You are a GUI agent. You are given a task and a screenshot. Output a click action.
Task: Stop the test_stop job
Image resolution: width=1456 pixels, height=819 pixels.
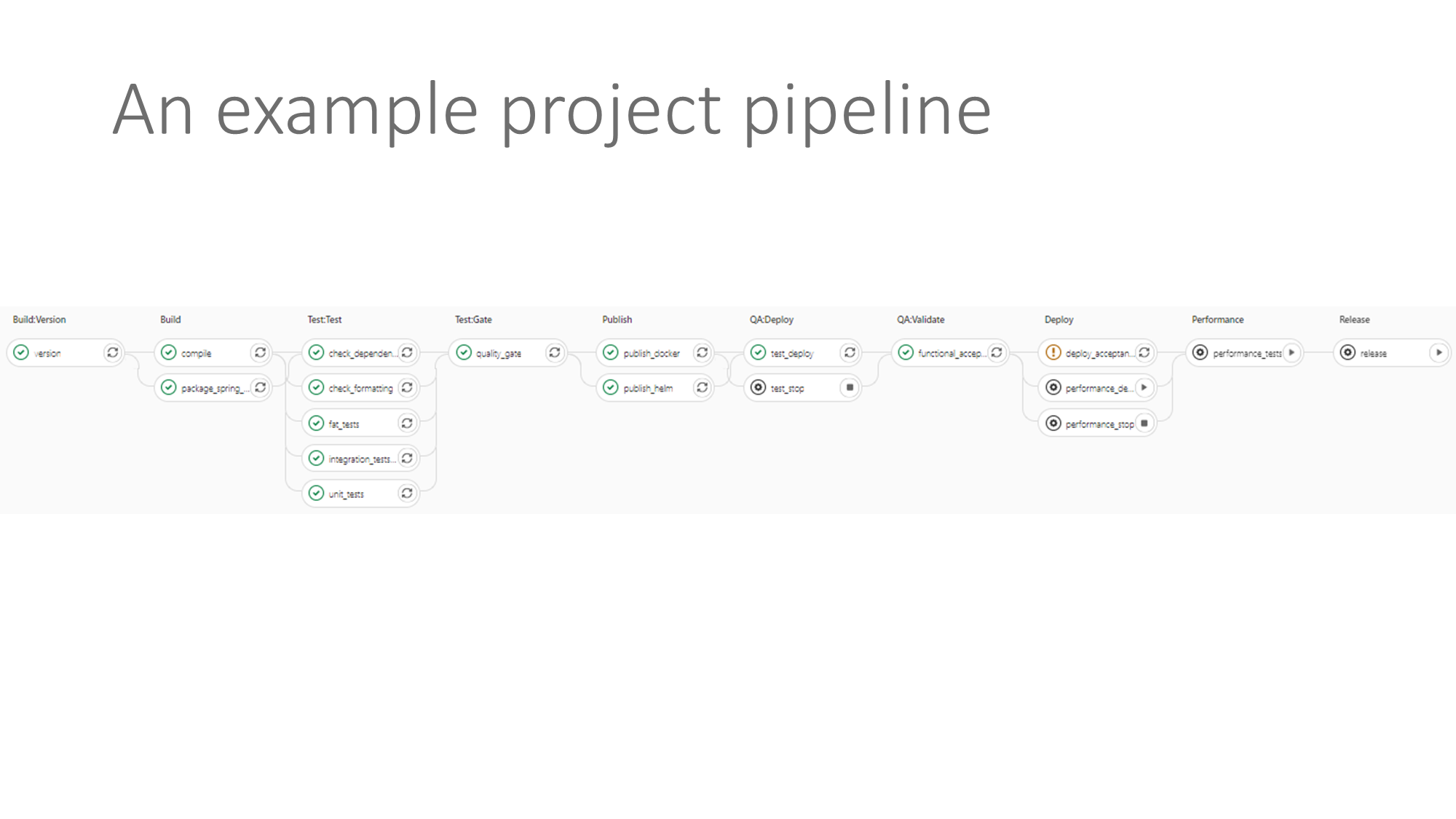850,387
